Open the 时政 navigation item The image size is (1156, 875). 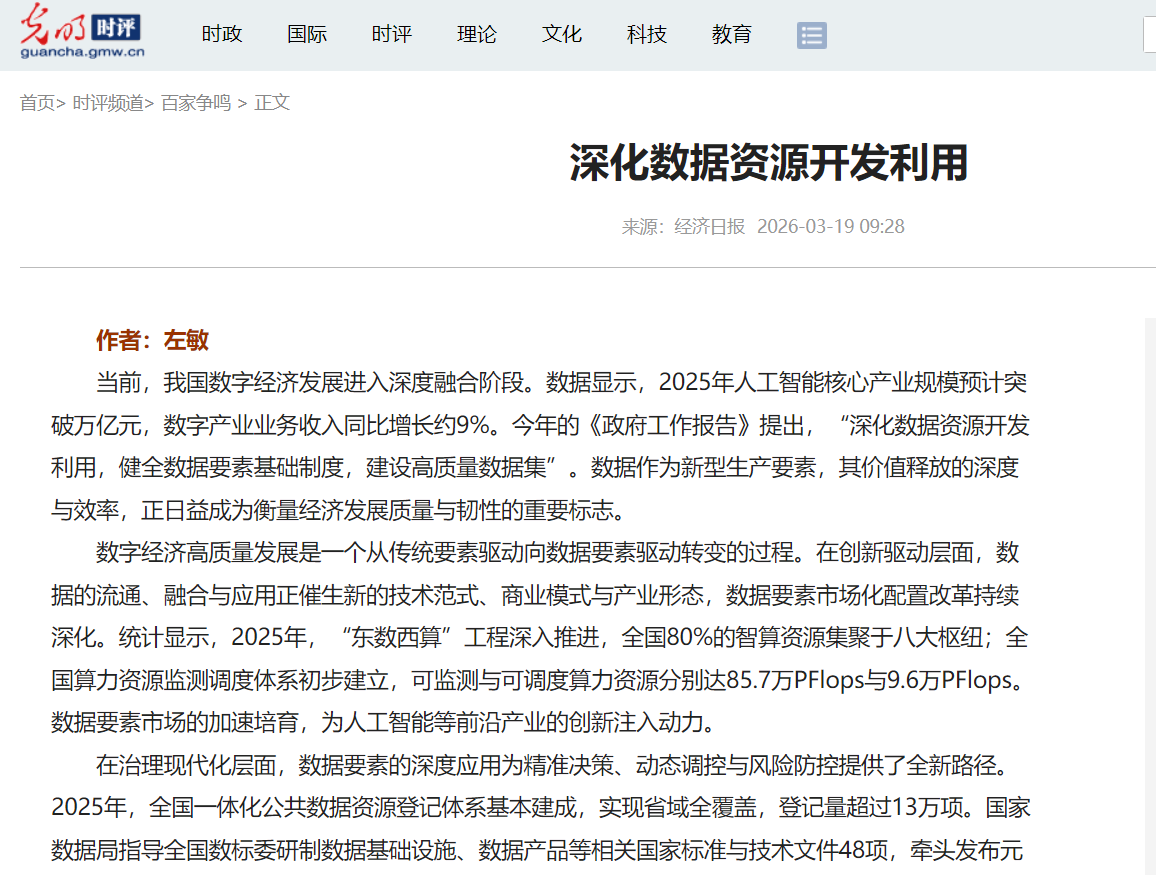[222, 34]
